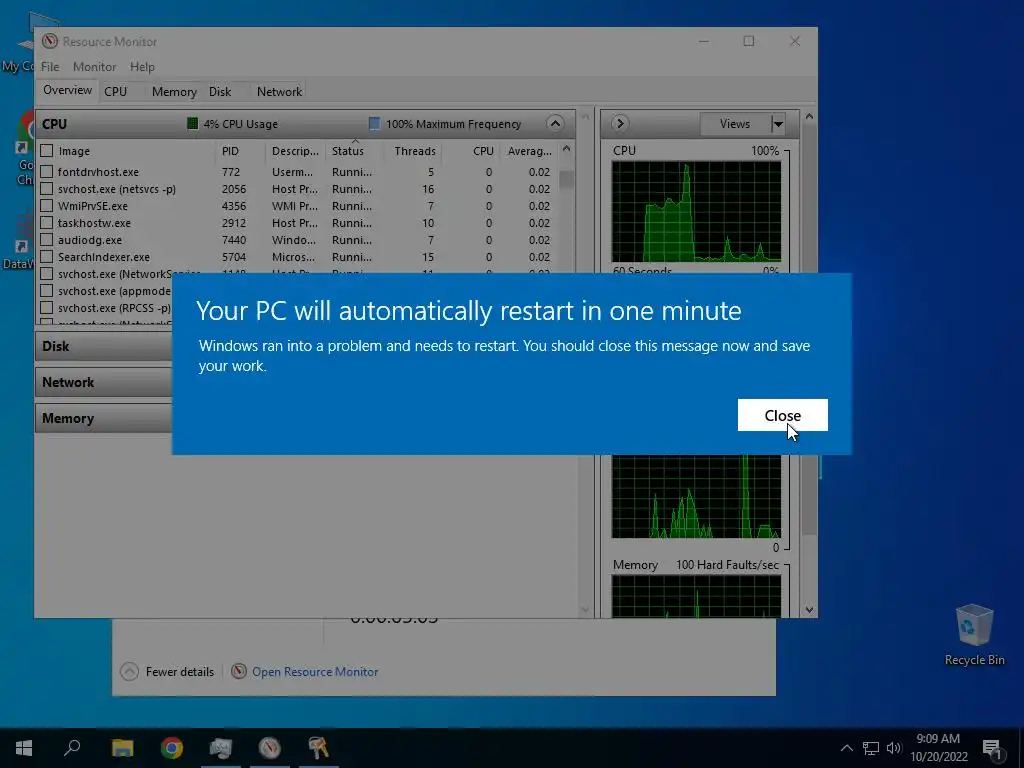1024x768 pixels.
Task: Select the svchost.exe (netsvcs -p) process name
Action: [117, 189]
